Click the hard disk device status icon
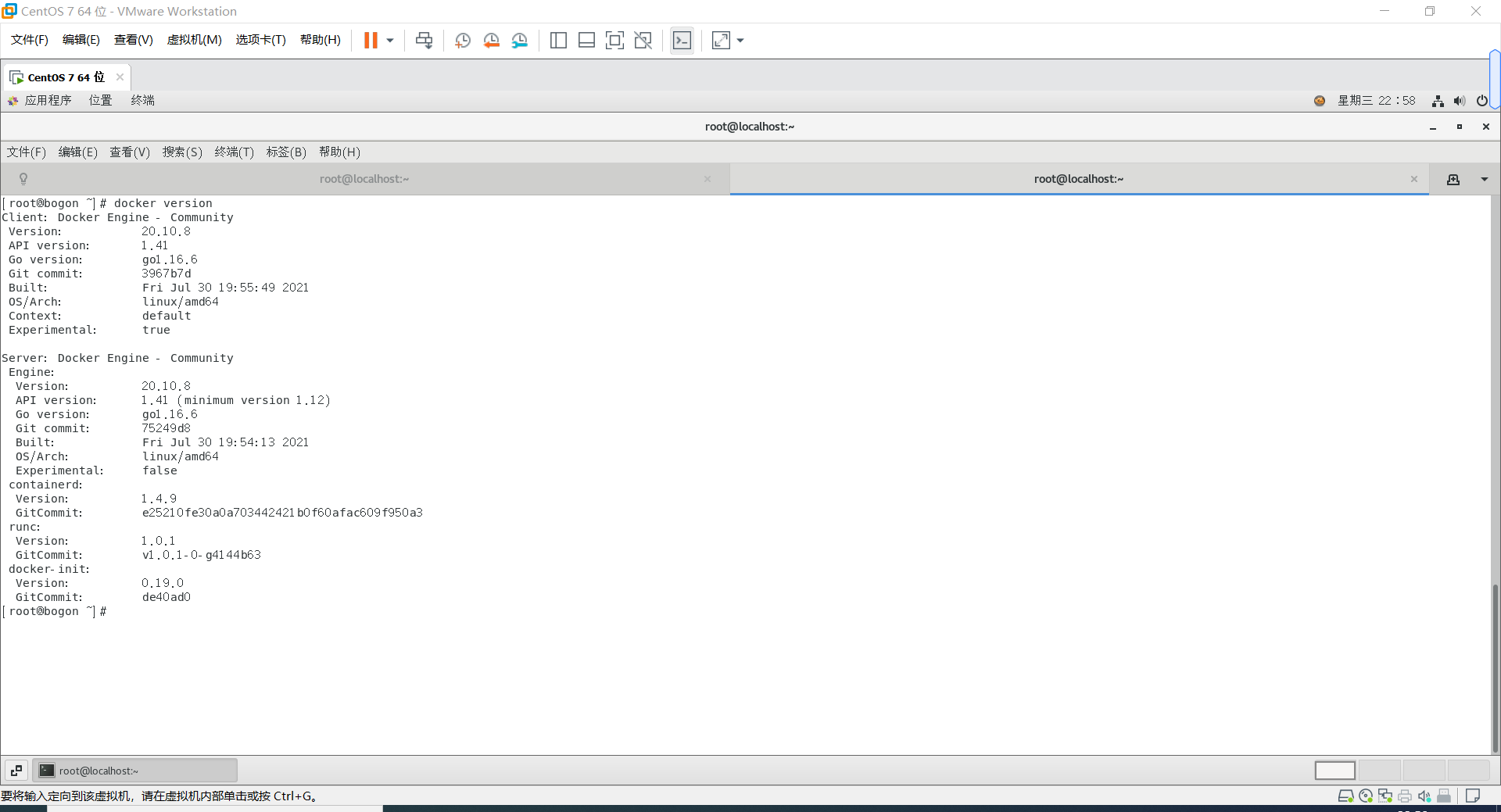The width and height of the screenshot is (1501, 812). (x=1345, y=796)
